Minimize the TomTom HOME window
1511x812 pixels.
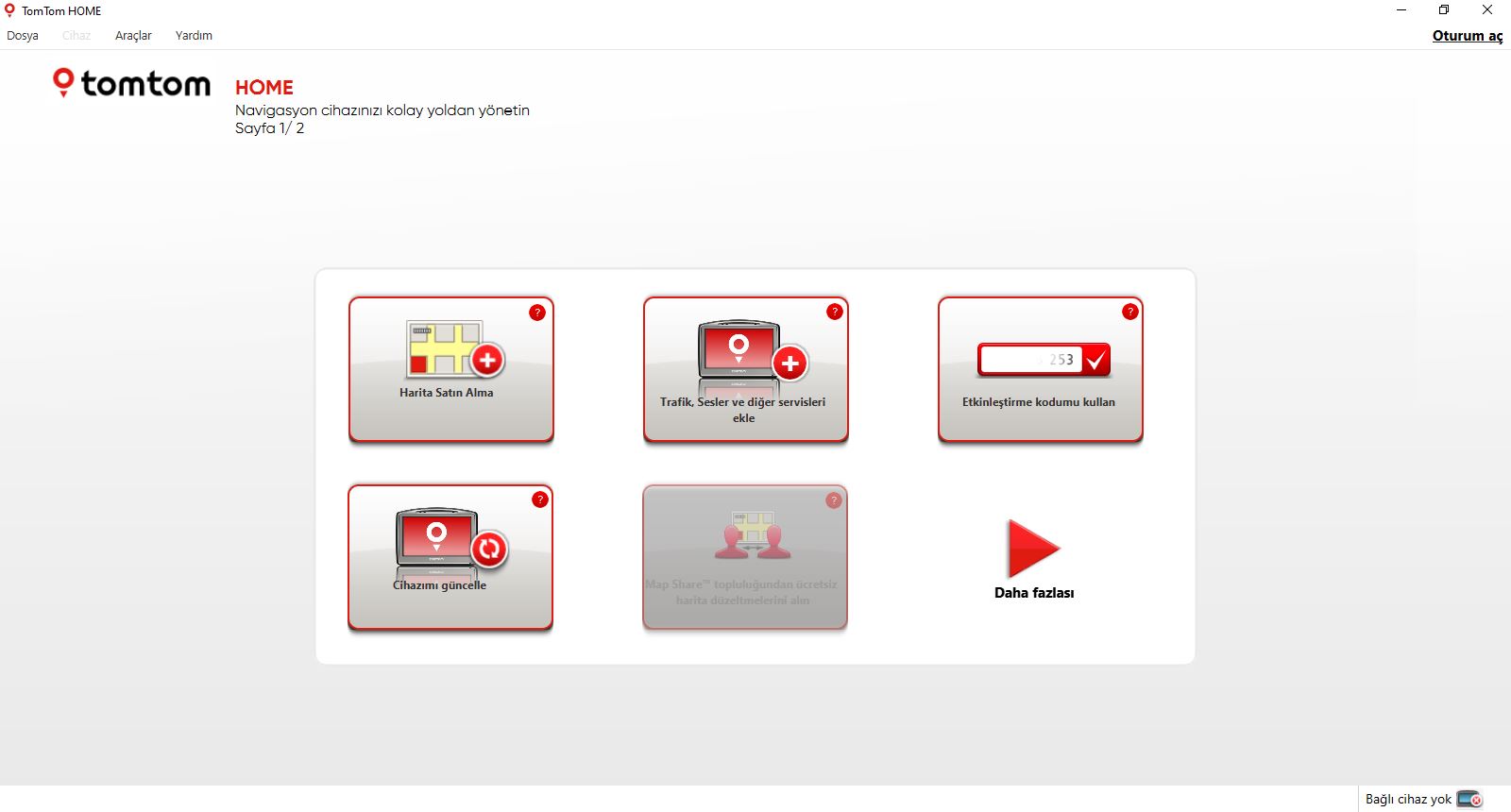1401,10
